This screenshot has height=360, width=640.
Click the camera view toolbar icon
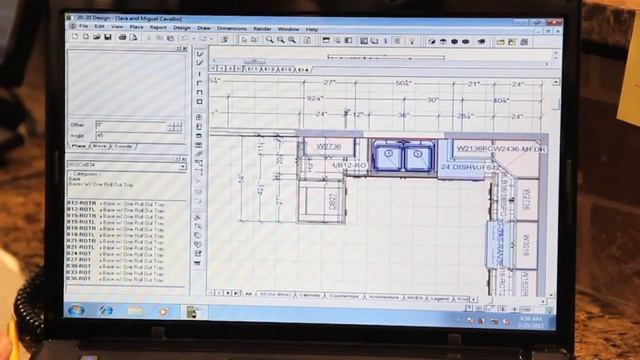tap(482, 41)
